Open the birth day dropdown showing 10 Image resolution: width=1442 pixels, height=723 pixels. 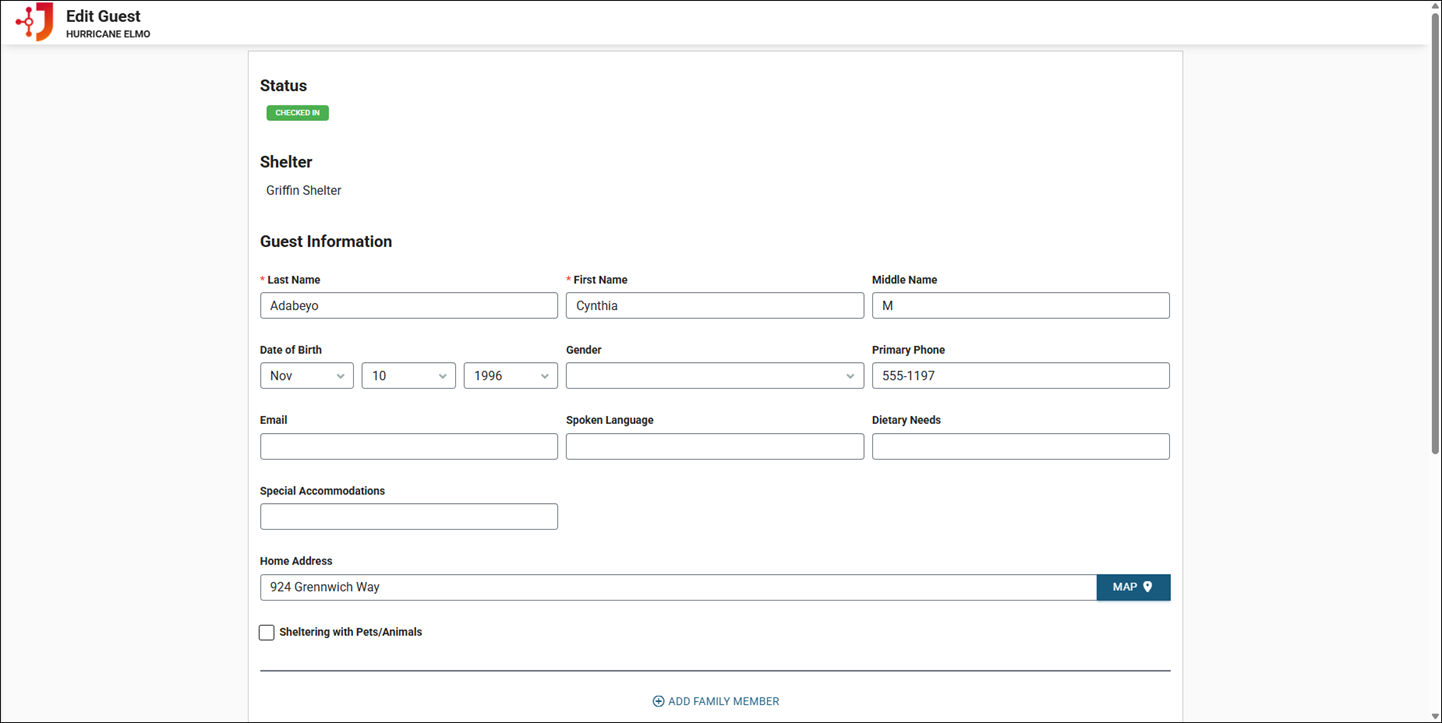coord(408,376)
